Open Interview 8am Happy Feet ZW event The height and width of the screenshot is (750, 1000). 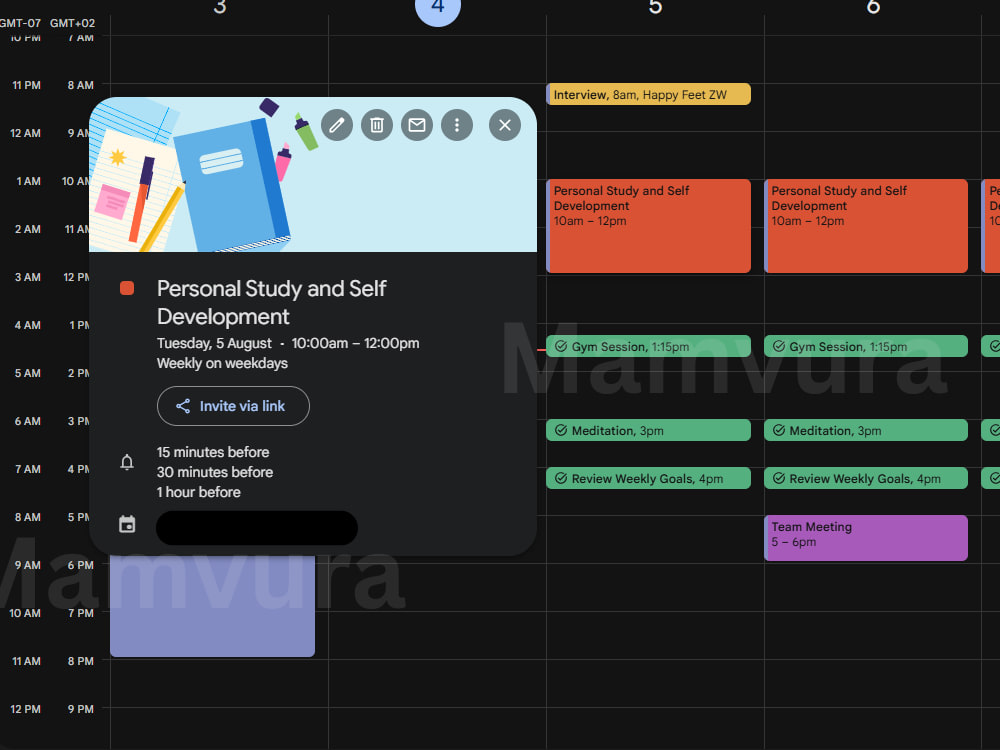[649, 94]
